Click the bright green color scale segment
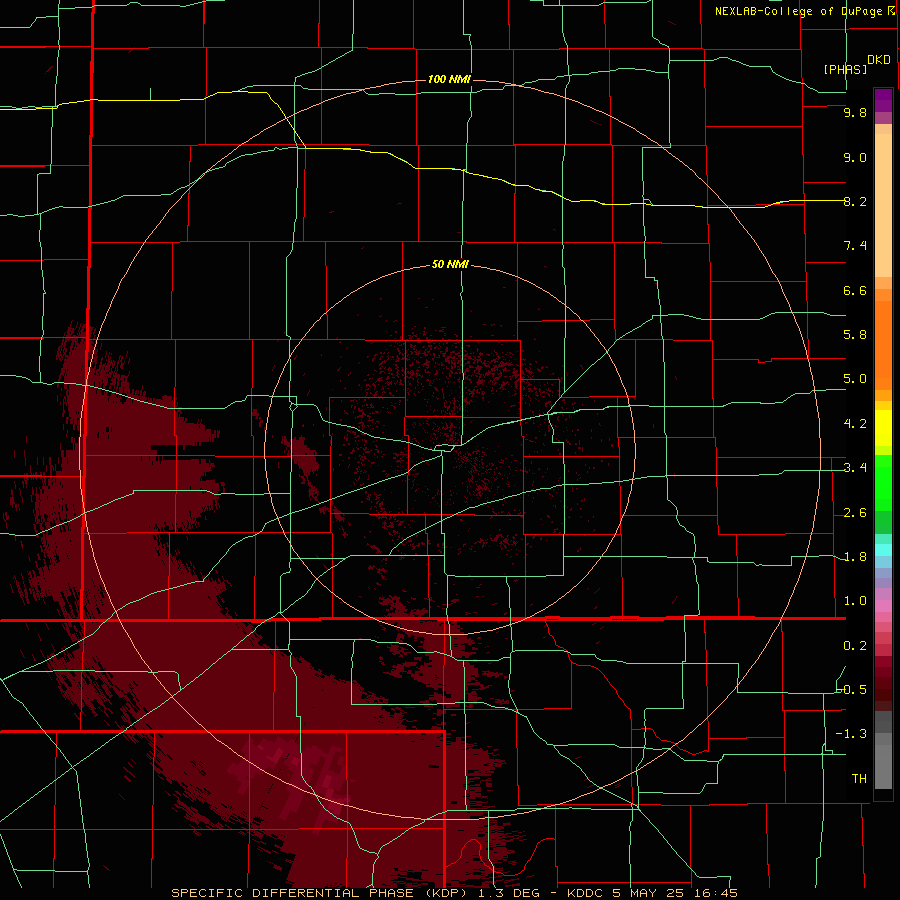The height and width of the screenshot is (900, 900). pos(883,483)
